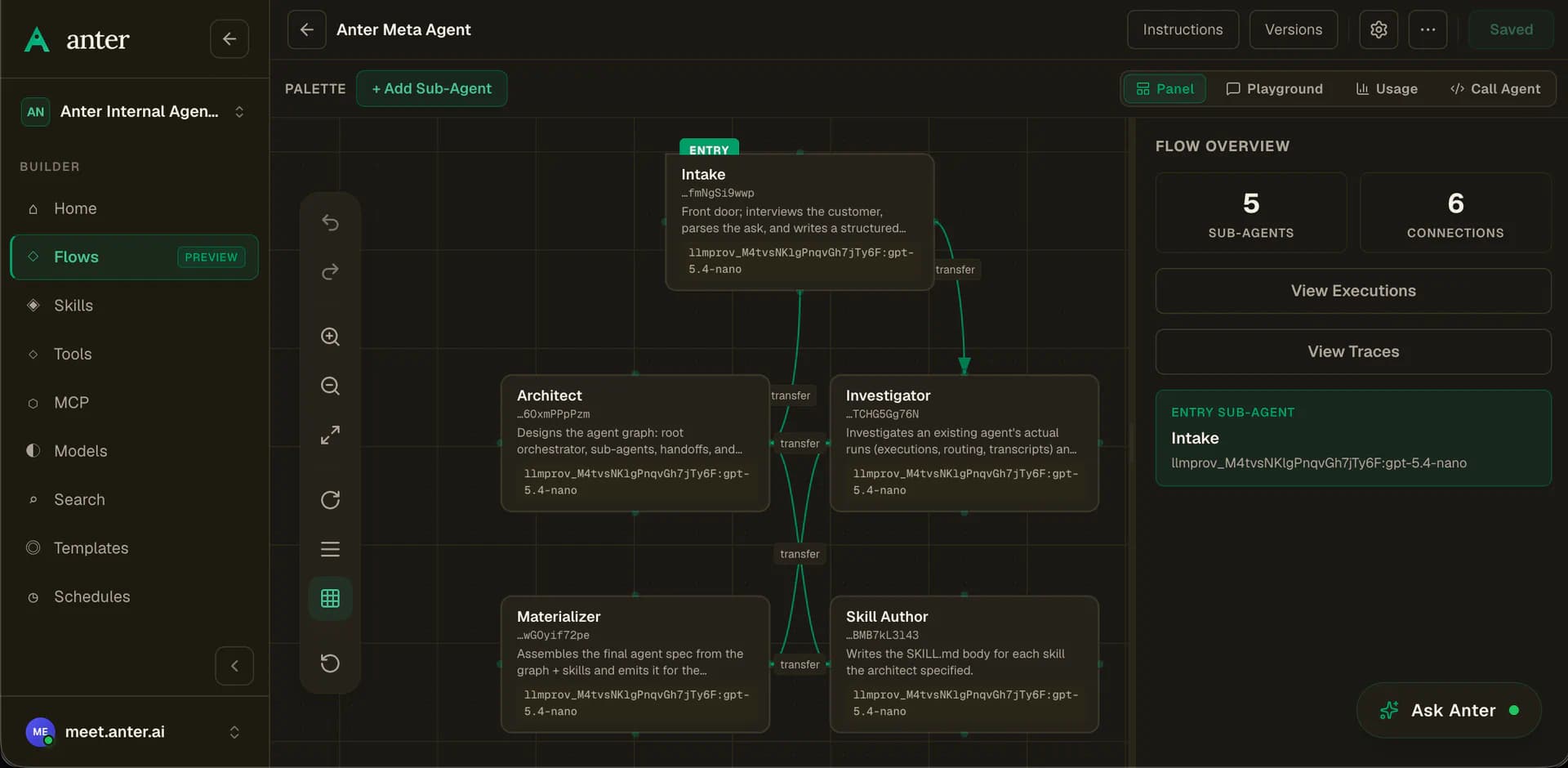Click the Templates icon in sidebar
This screenshot has width=1568, height=768.
33,548
